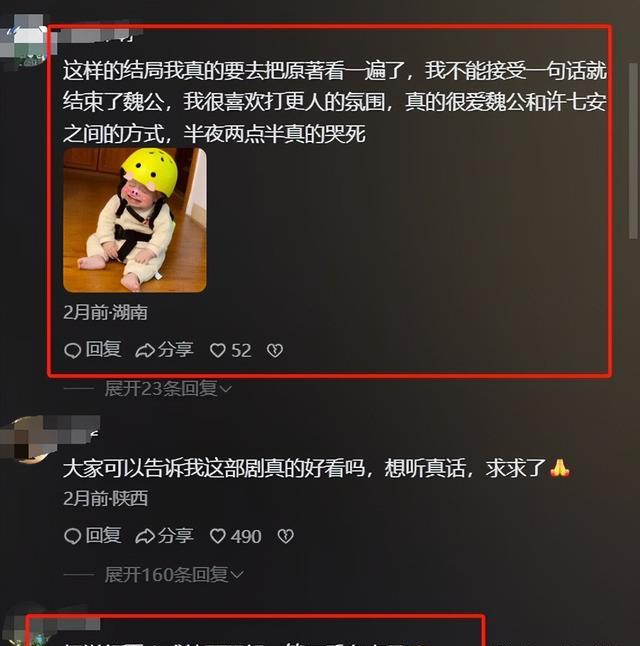640x646 pixels.
Task: Reply to the Shaanxi comment
Action: tap(93, 536)
